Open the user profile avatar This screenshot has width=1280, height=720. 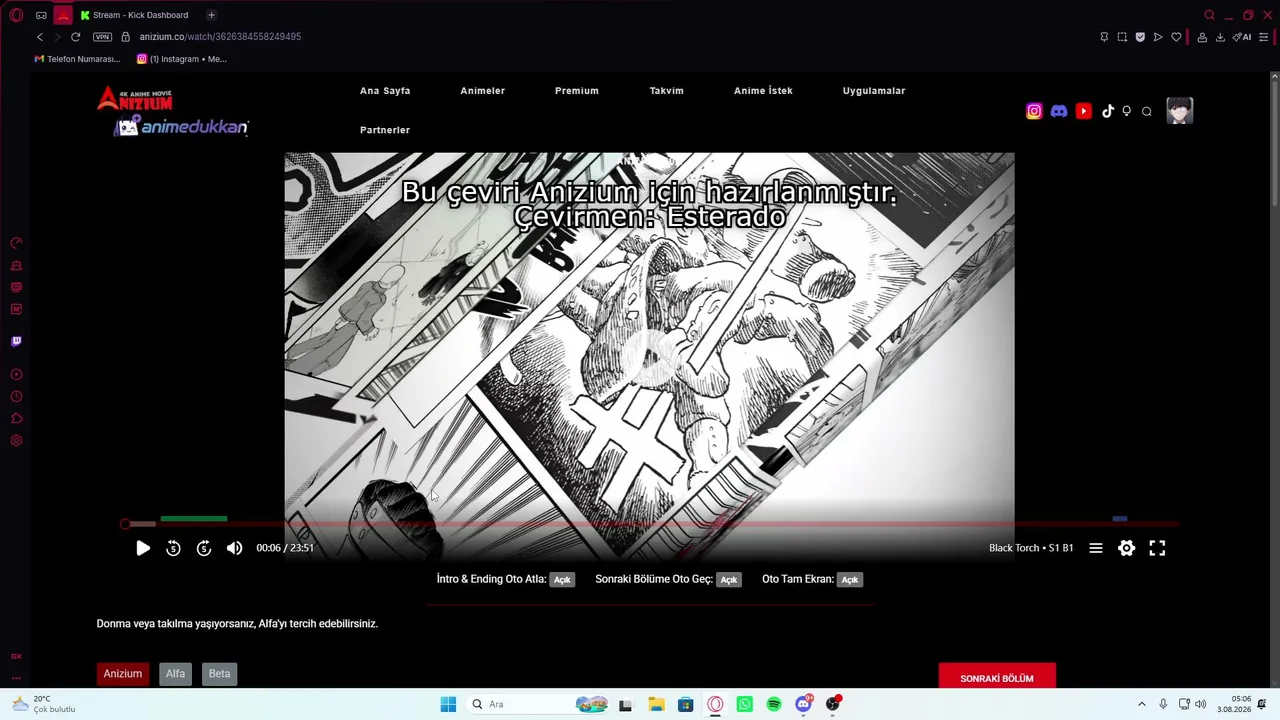point(1180,111)
